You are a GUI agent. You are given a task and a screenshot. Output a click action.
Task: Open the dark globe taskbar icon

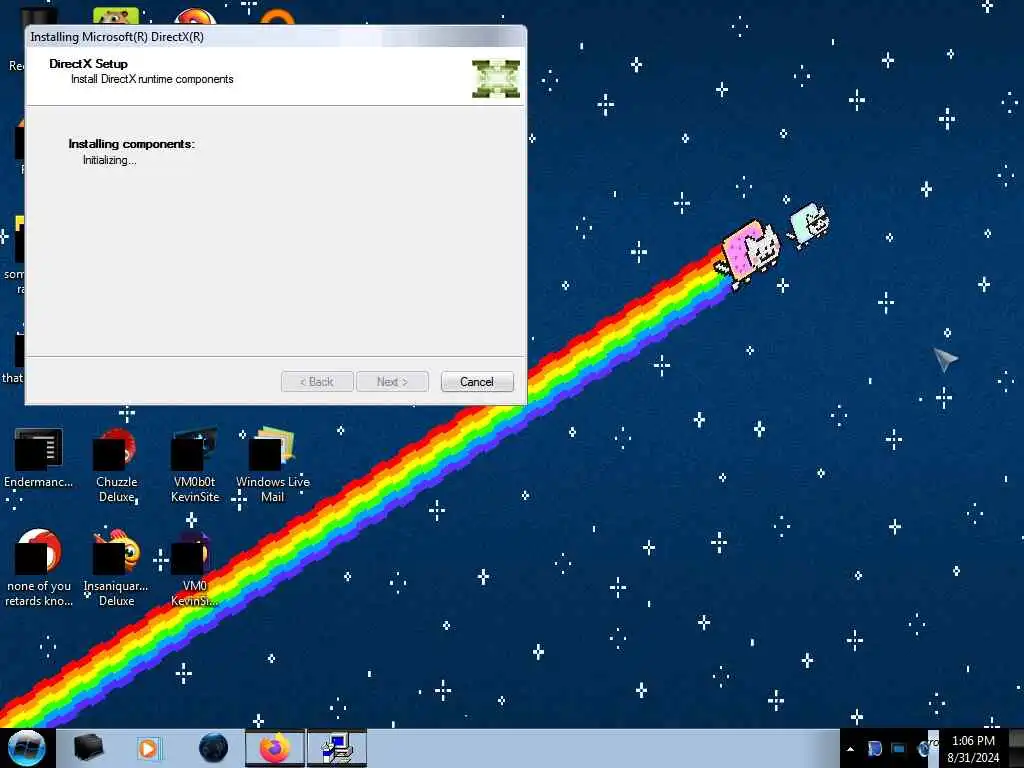coord(213,748)
